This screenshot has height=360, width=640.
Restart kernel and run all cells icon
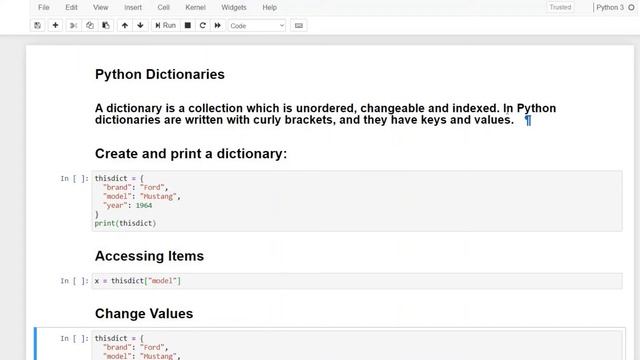[x=218, y=25]
